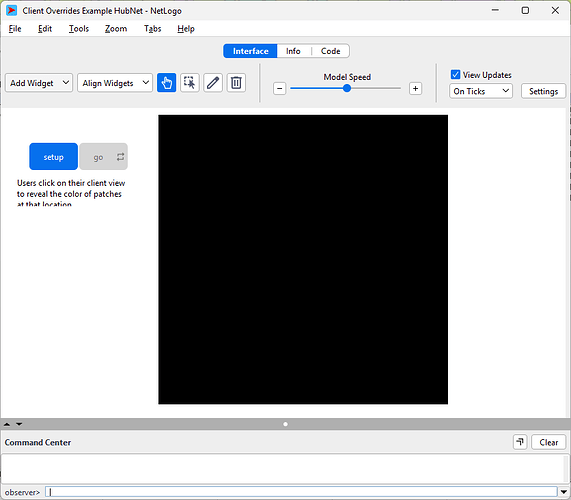
Task: Increase model speed with plus button
Action: click(416, 88)
